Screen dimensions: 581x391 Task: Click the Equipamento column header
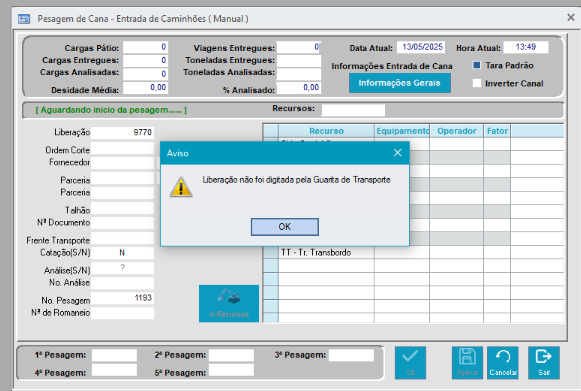point(402,131)
